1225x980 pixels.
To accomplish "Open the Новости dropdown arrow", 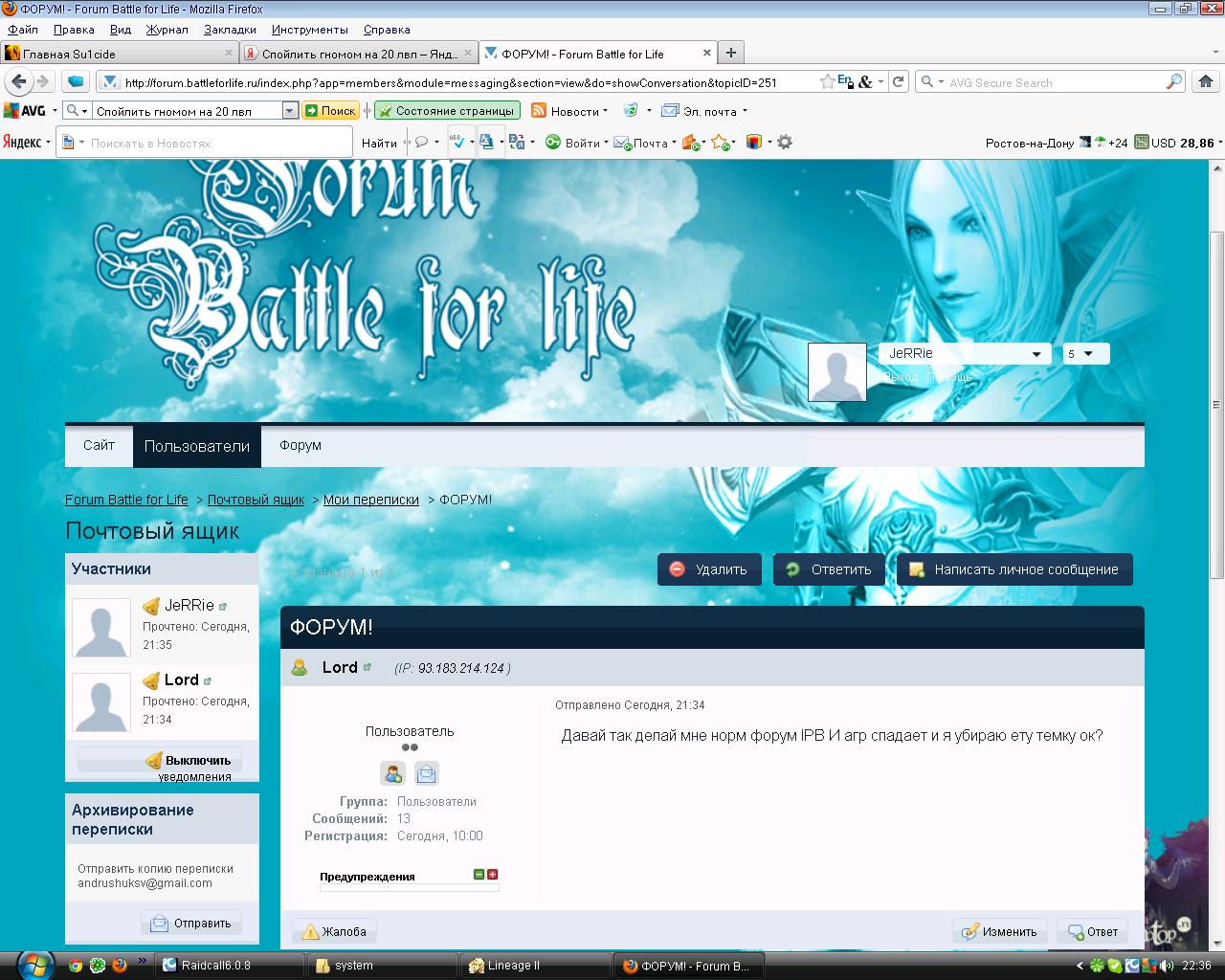I will point(605,111).
